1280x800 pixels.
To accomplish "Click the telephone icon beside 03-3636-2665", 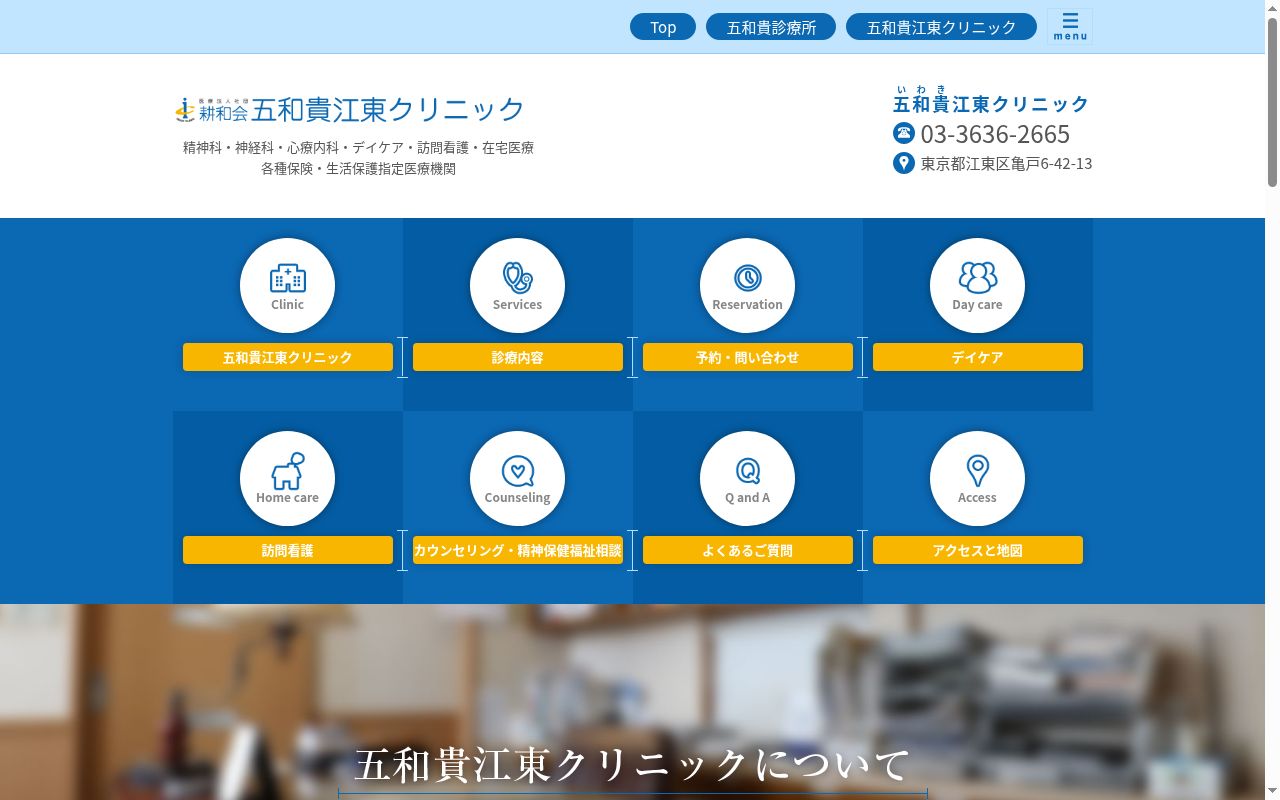I will (904, 133).
